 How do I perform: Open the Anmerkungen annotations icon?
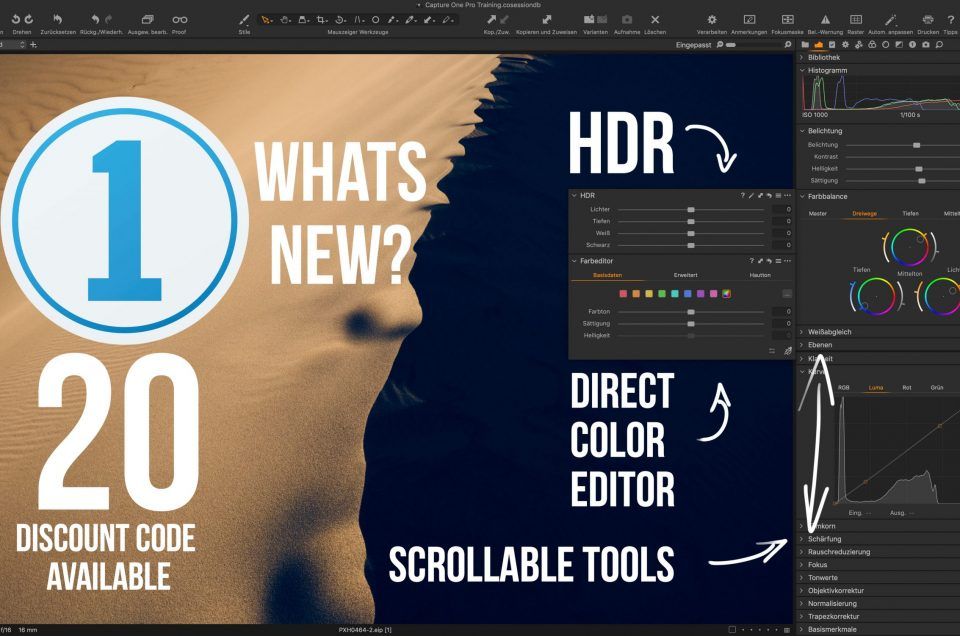click(x=749, y=20)
